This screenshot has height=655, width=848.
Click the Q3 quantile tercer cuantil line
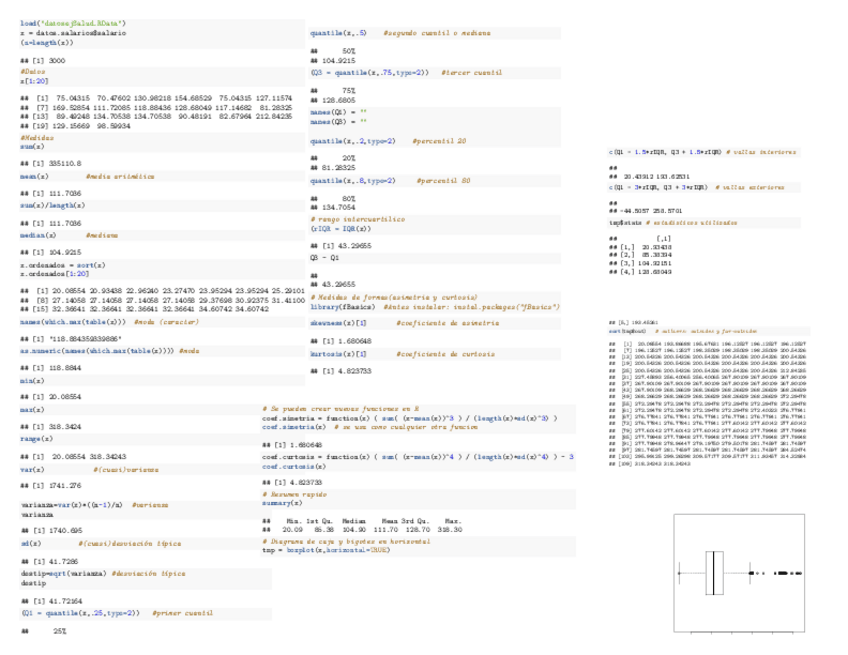[406, 73]
